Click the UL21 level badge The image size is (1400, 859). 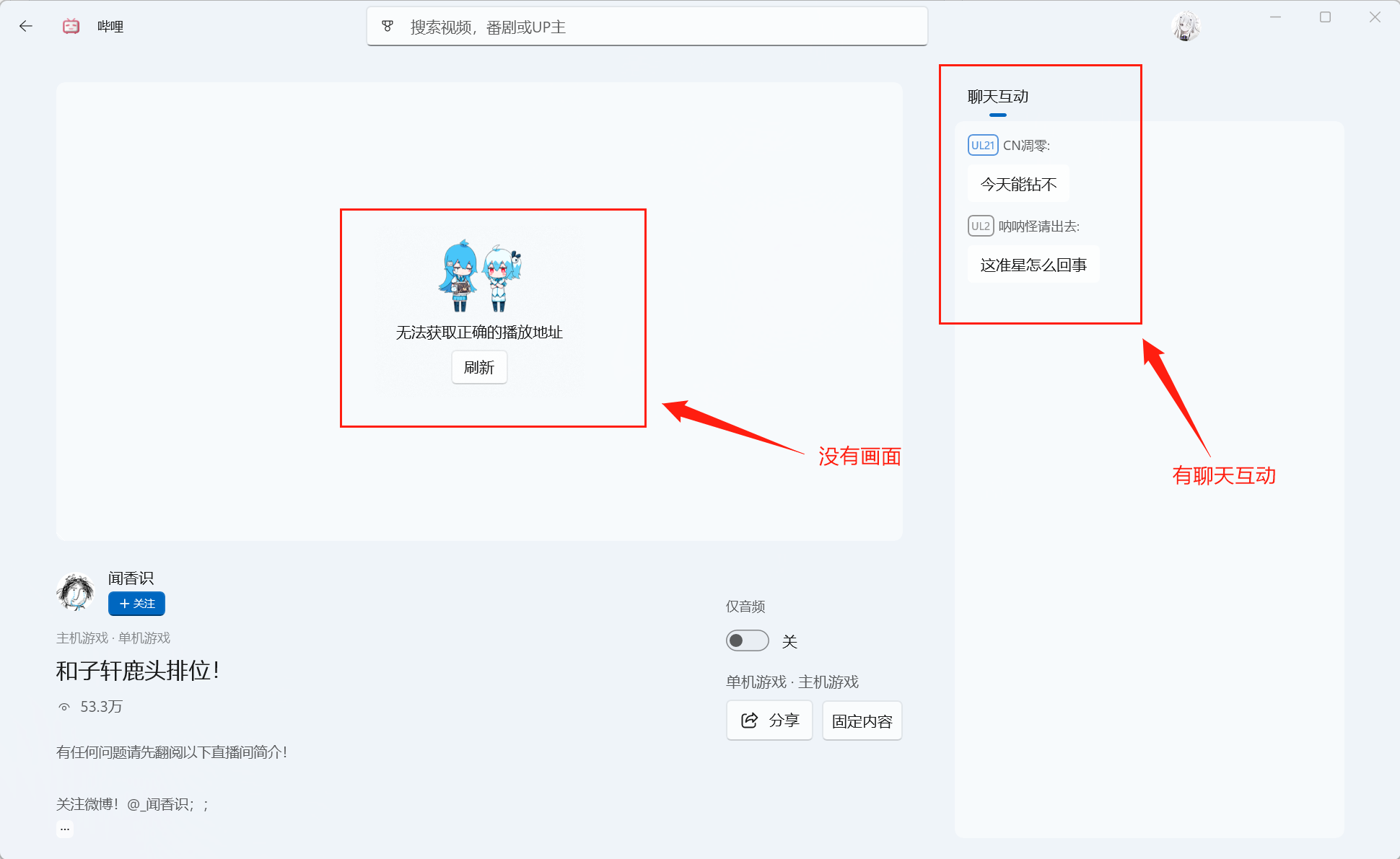pos(983,145)
